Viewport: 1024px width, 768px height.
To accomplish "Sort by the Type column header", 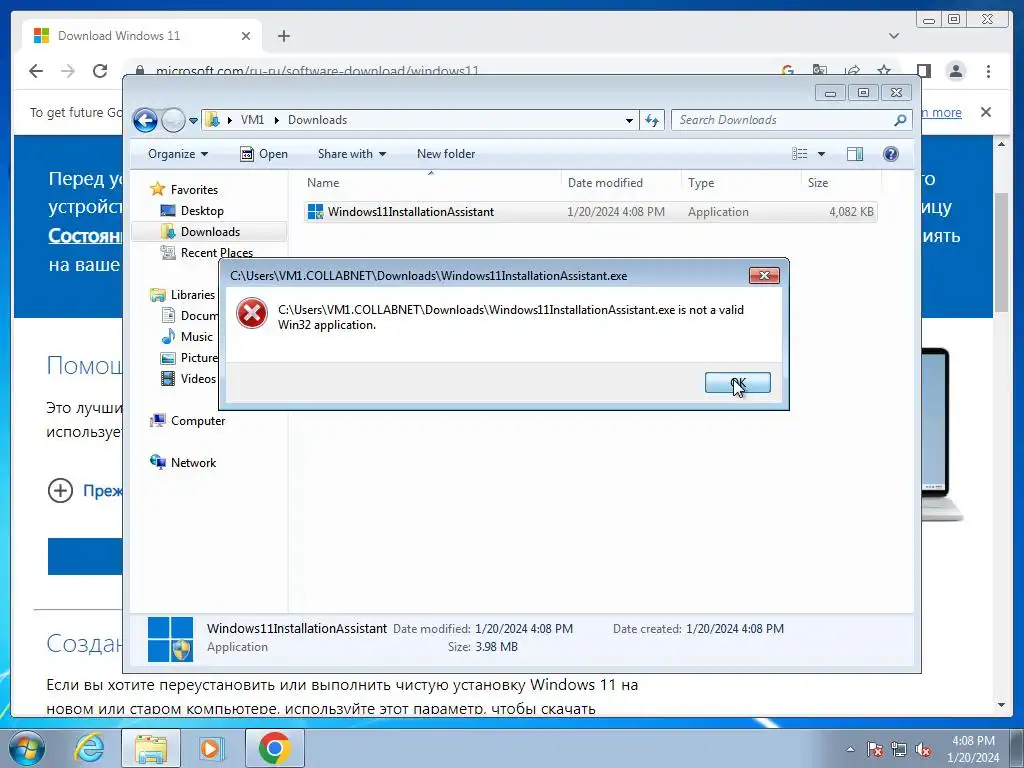I will [741, 183].
